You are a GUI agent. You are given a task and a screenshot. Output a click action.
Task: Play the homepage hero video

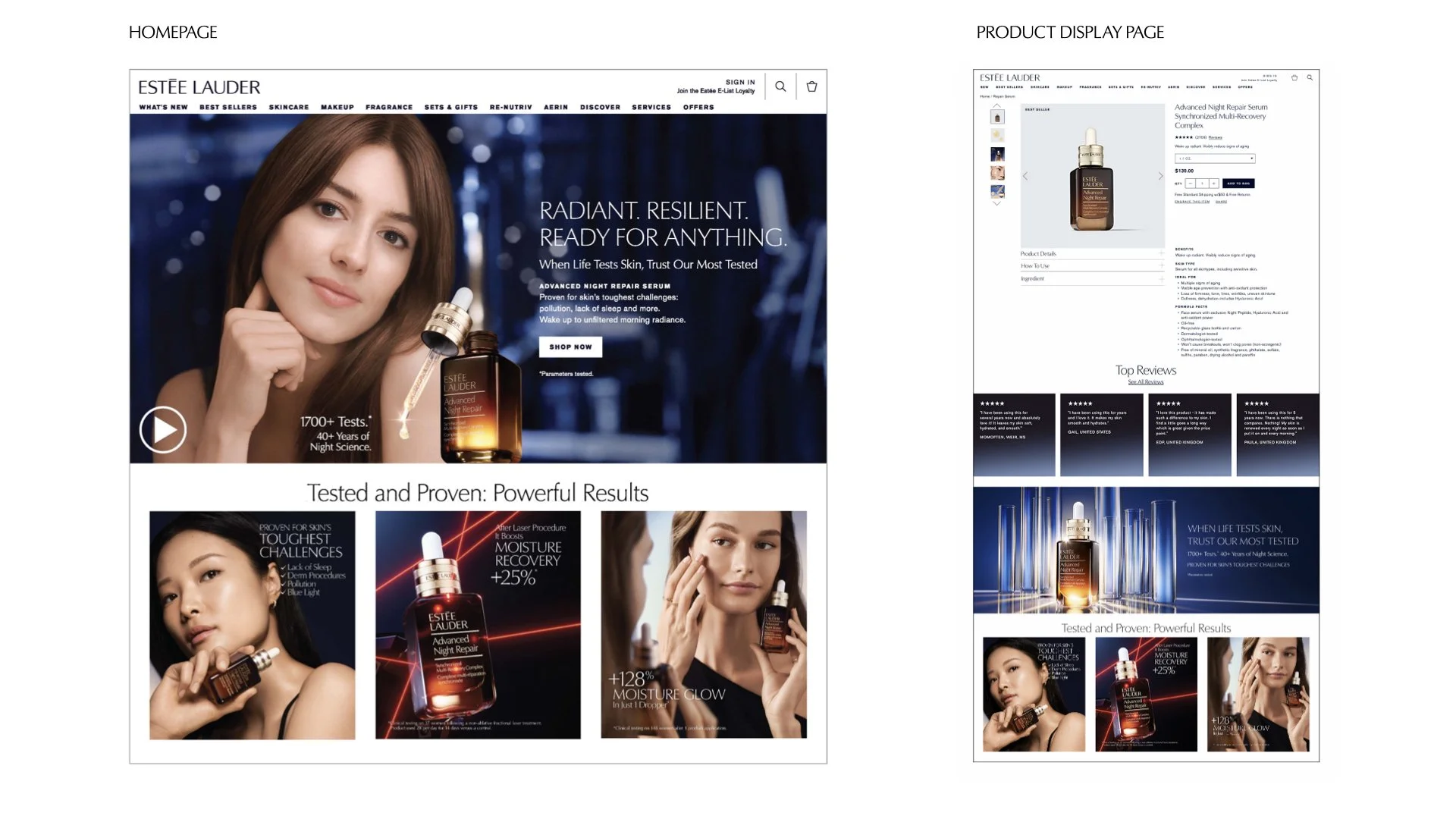pos(163,430)
